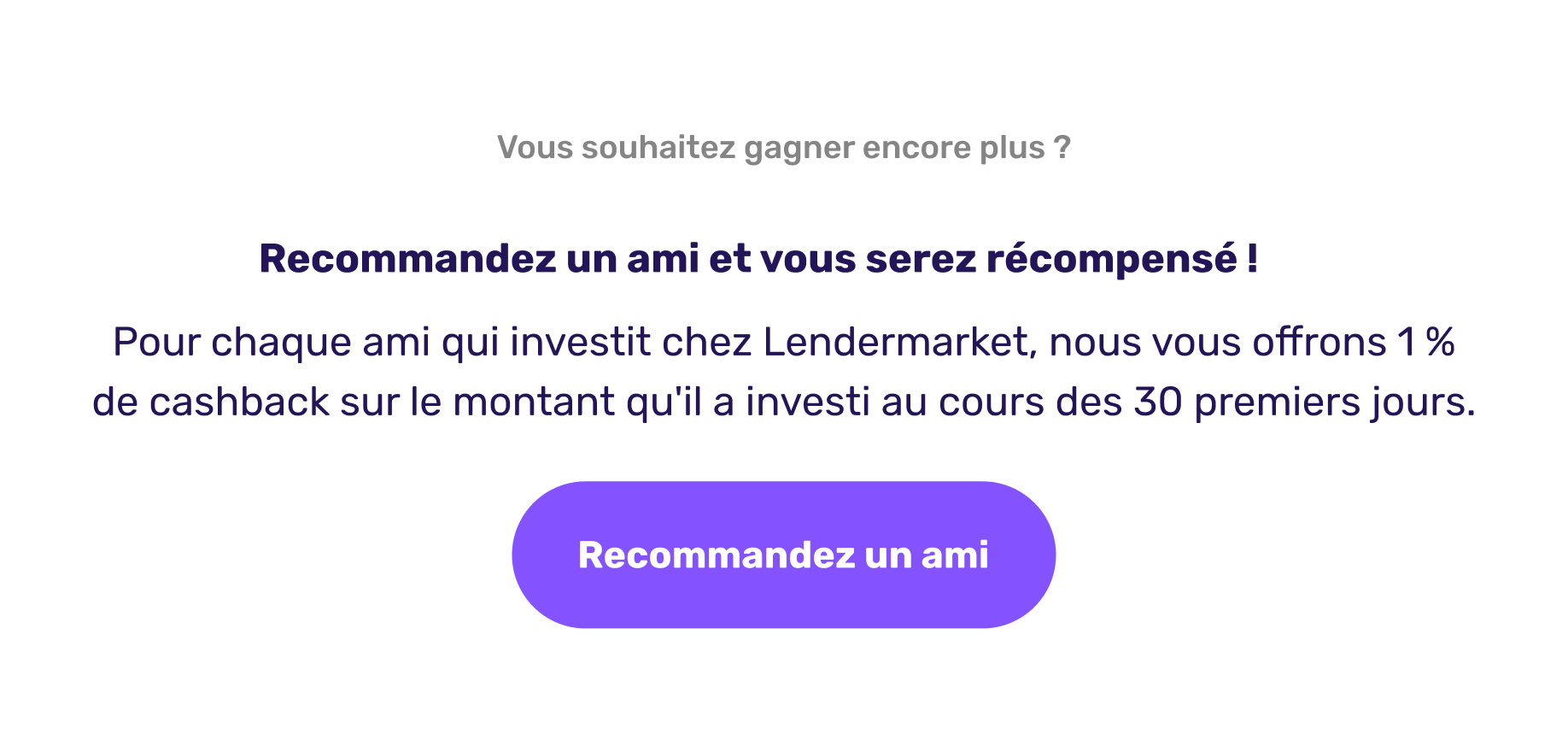1568x746 pixels.
Task: Click the question mark ending the gray subtitle
Action: point(1062,148)
